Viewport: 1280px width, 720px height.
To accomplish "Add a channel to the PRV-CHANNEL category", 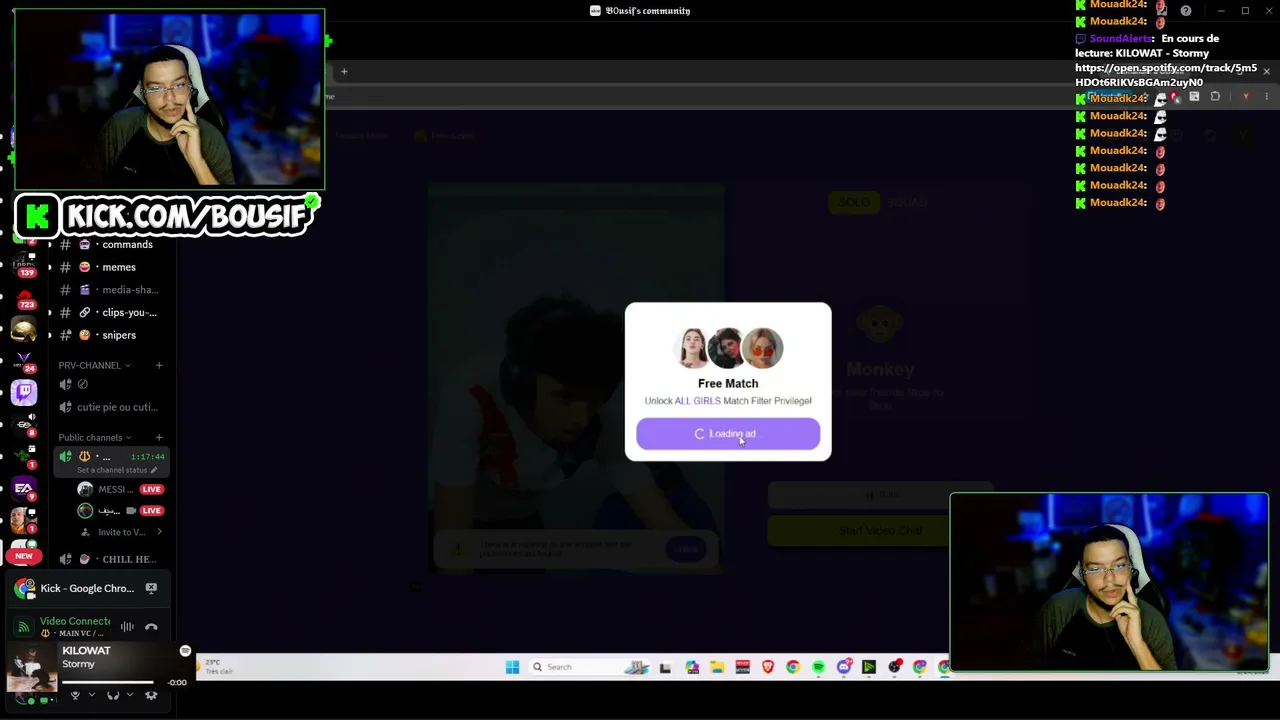I will pyautogui.click(x=159, y=366).
